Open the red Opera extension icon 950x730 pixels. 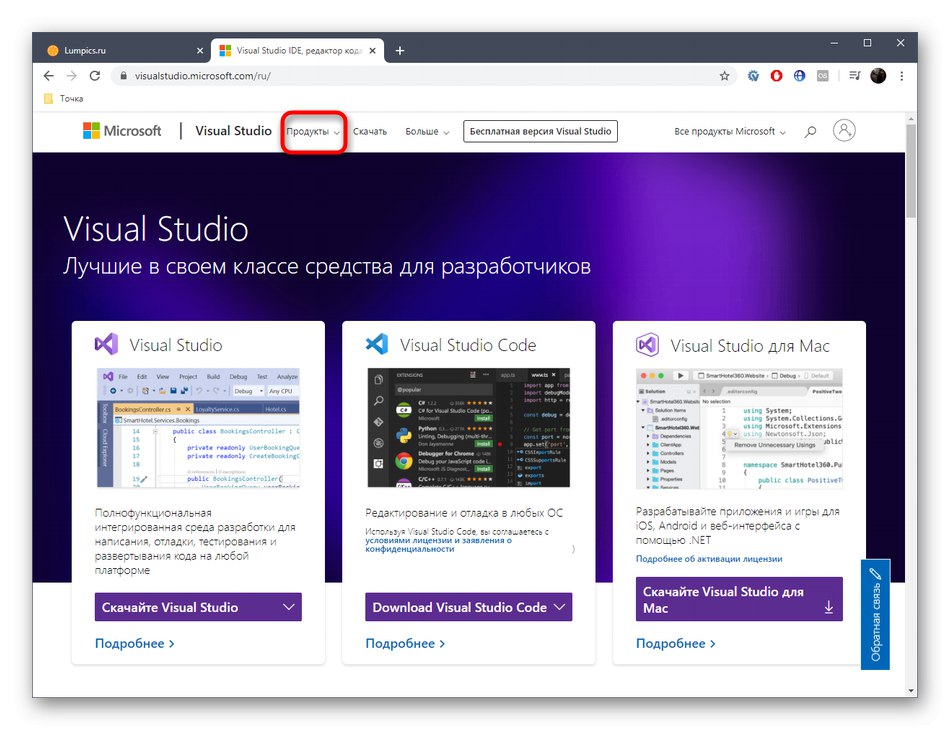[776, 76]
